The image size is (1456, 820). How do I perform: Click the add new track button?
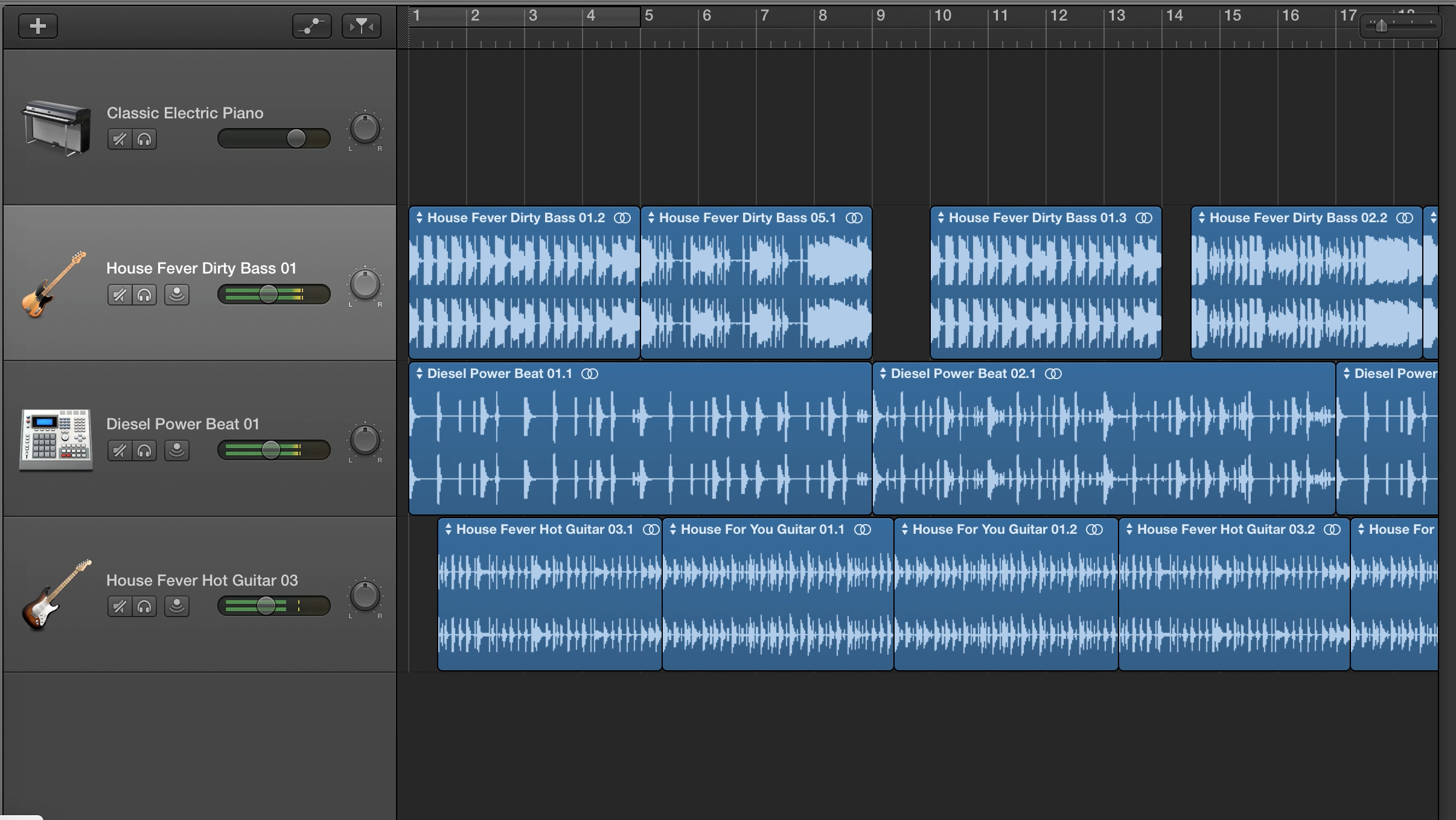37,26
